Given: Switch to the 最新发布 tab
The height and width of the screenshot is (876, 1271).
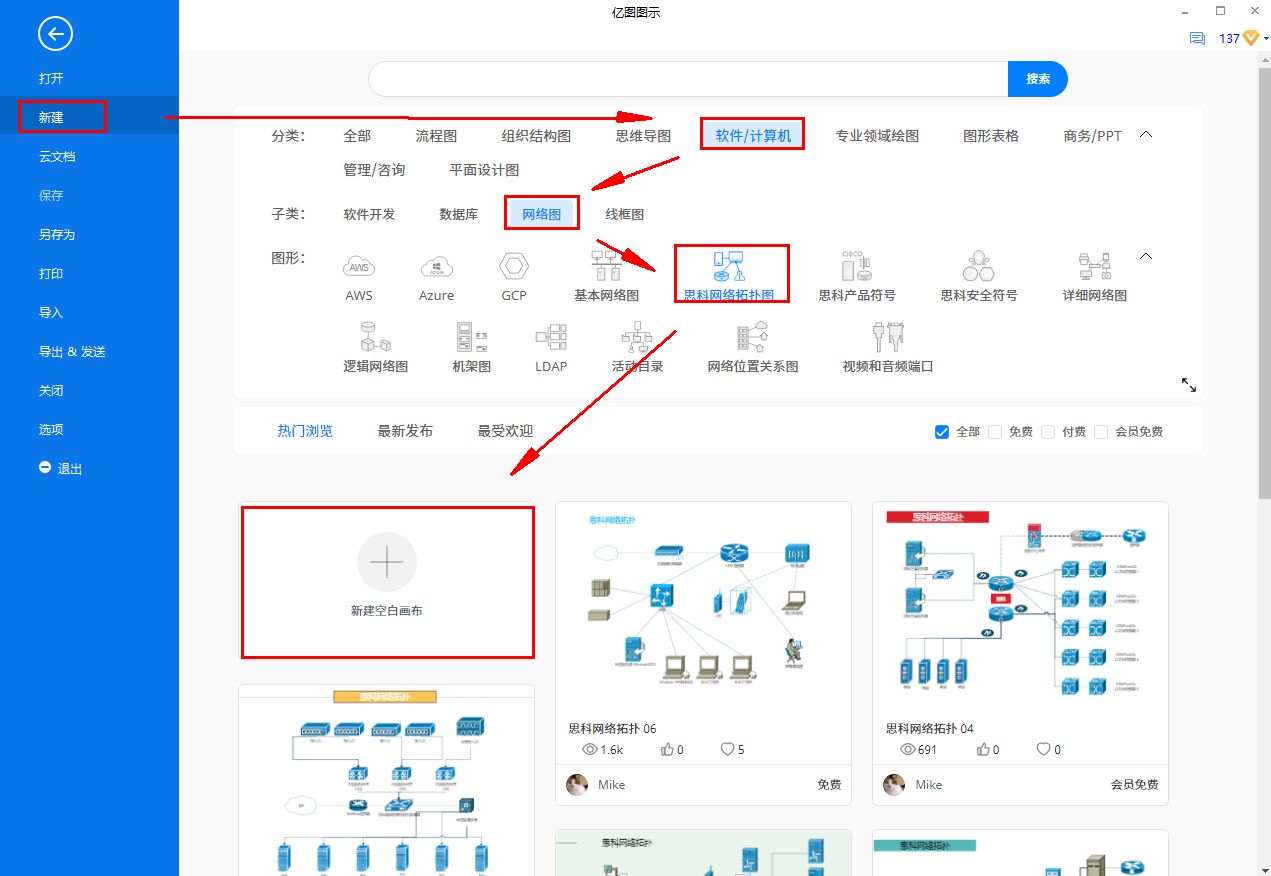Looking at the screenshot, I should click(405, 431).
